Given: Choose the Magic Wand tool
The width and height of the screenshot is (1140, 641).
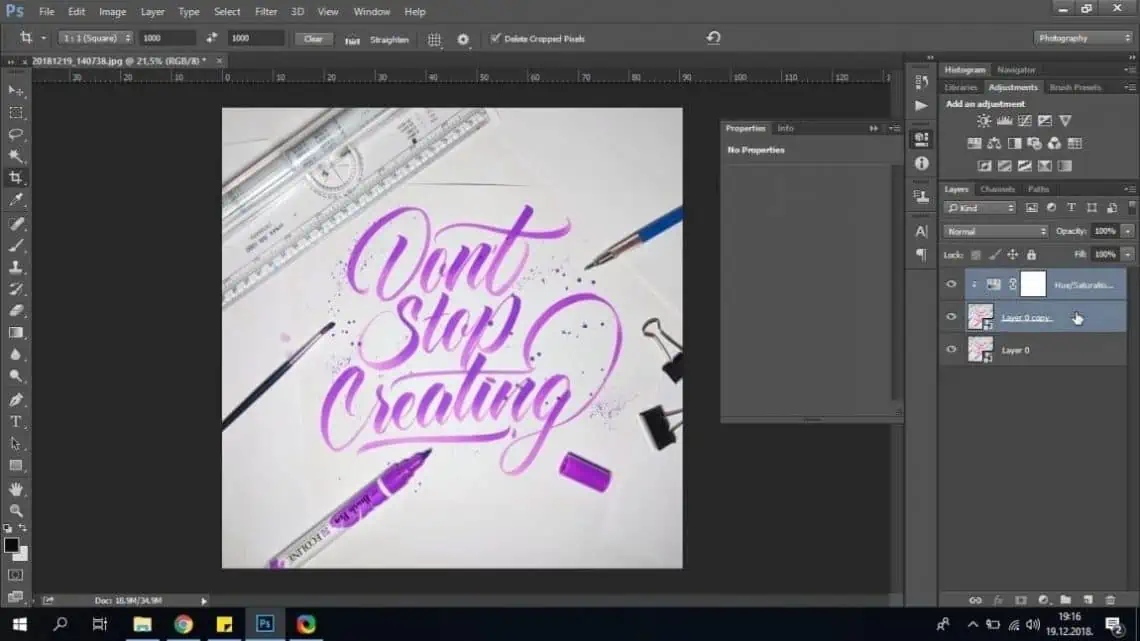Looking at the screenshot, I should (16, 156).
